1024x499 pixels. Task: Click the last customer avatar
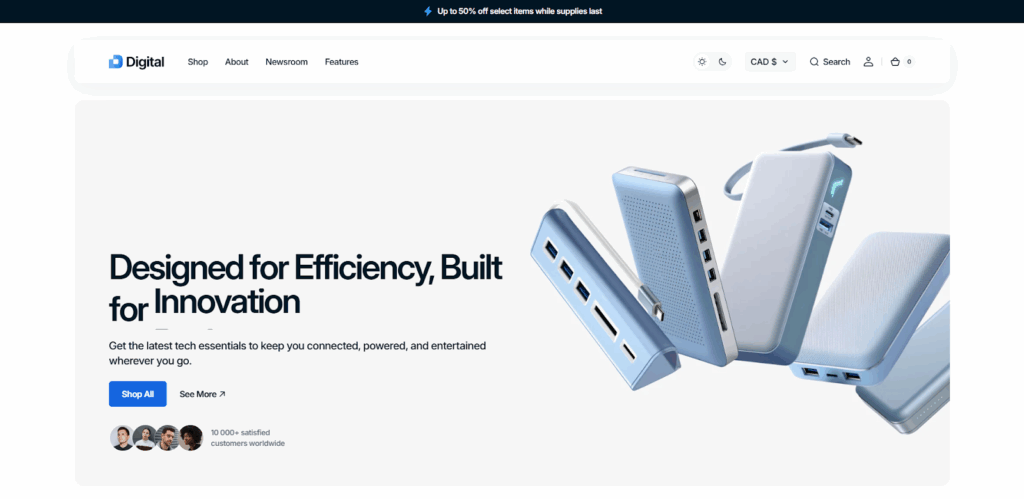tap(190, 438)
